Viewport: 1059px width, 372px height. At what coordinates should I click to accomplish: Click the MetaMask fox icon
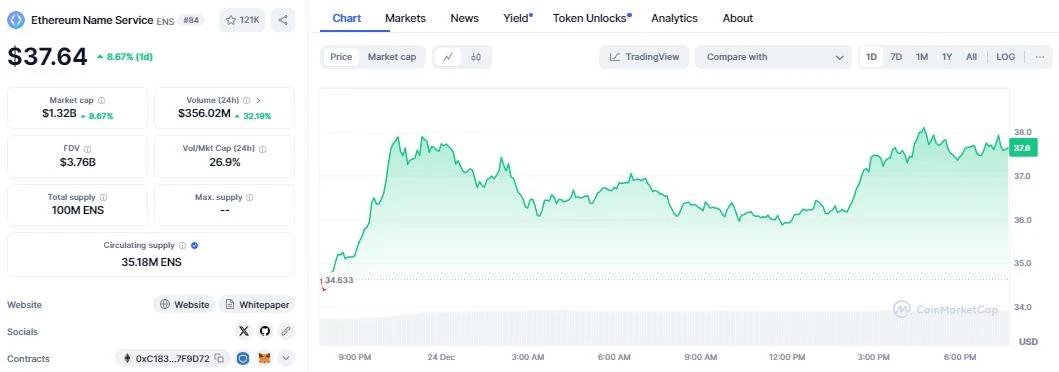(x=265, y=358)
